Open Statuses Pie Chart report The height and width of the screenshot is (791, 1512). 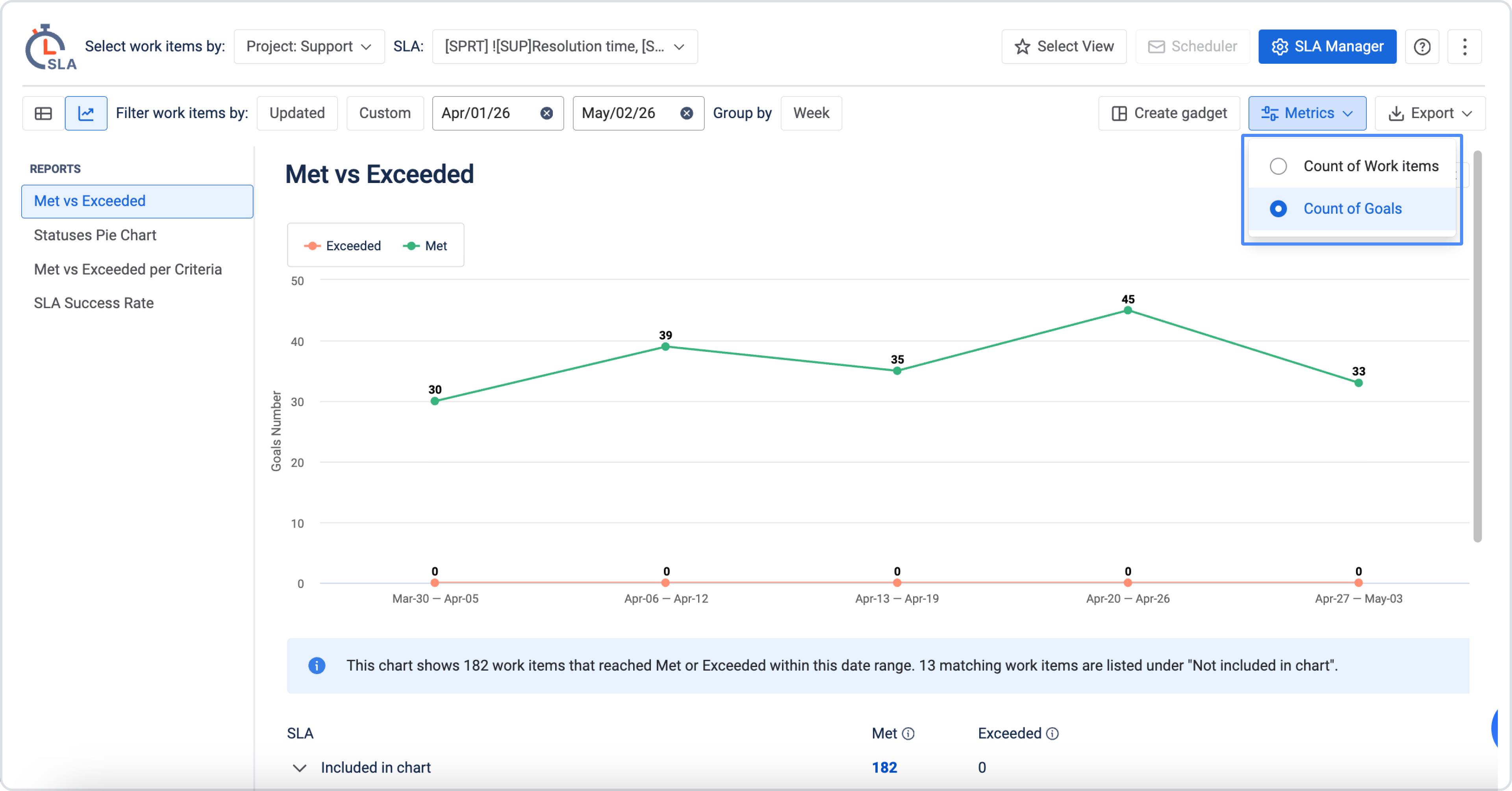(95, 235)
